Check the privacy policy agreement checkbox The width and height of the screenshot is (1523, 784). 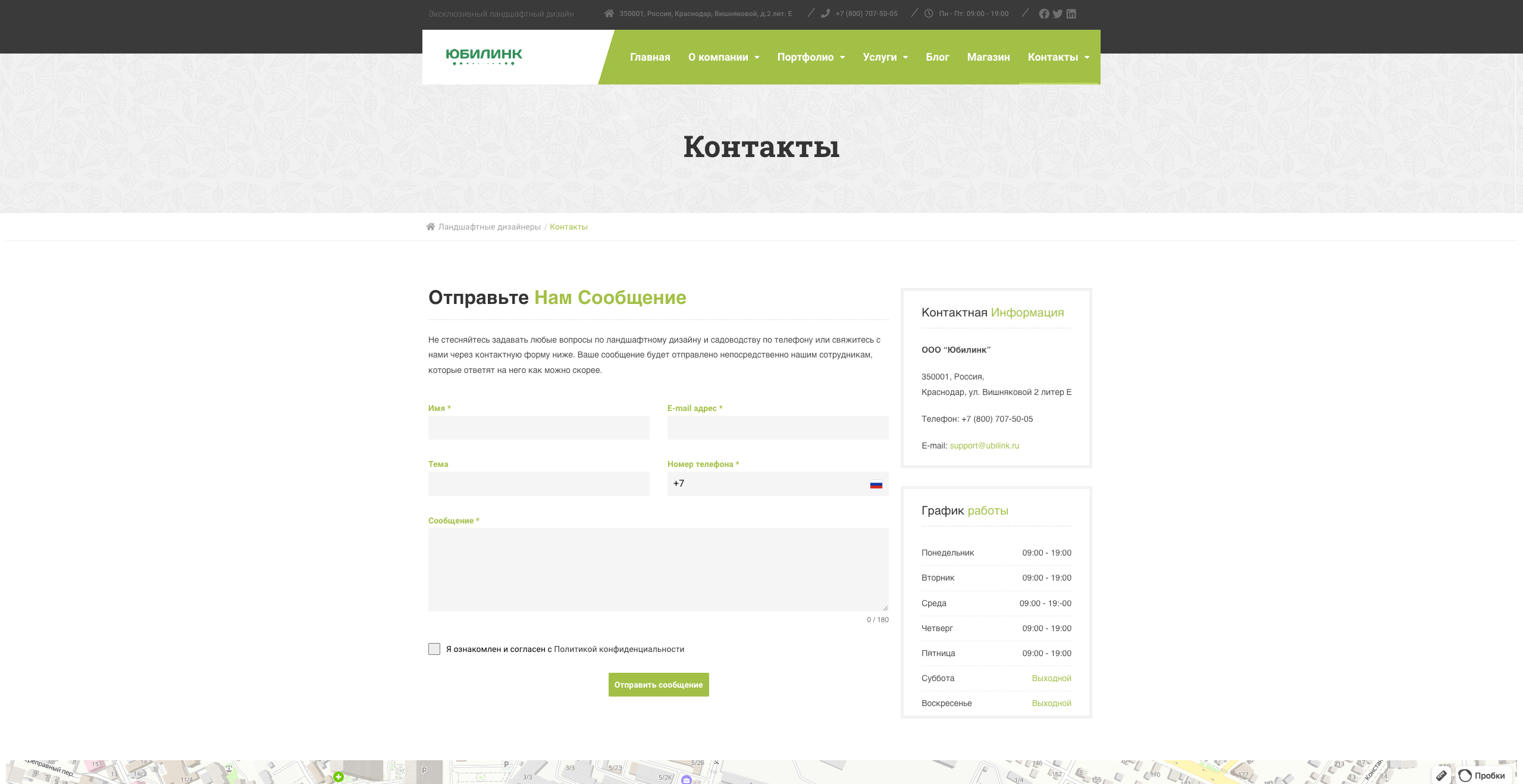[434, 649]
